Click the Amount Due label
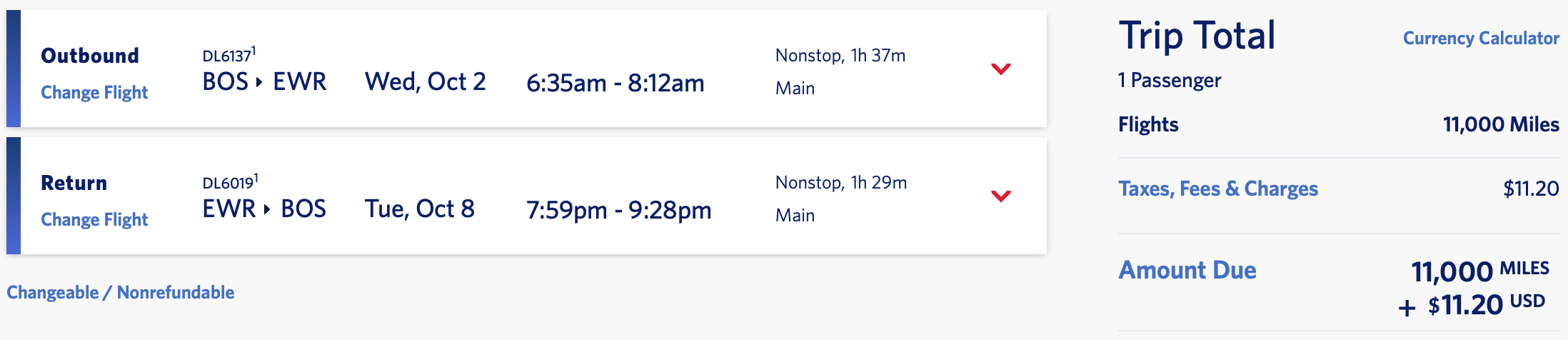 tap(1187, 270)
